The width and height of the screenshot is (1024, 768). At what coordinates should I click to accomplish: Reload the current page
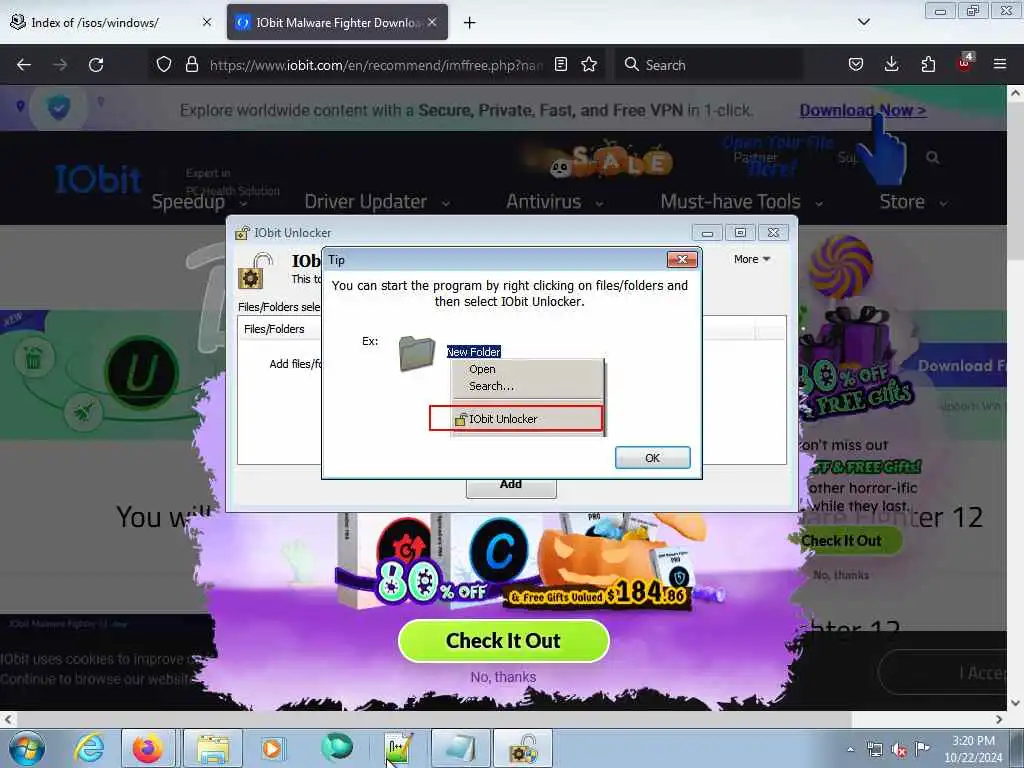(x=96, y=65)
